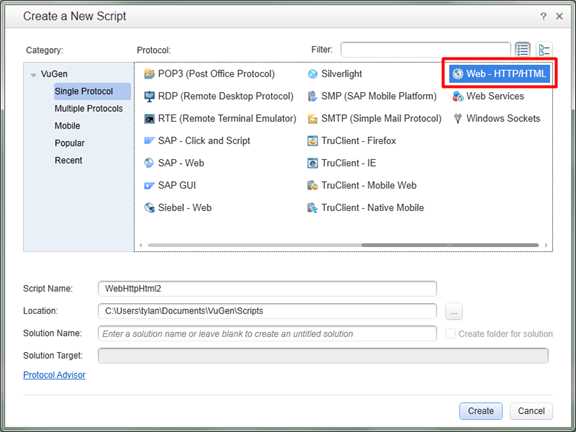The height and width of the screenshot is (432, 576).
Task: Close the Create a New Script dialog
Action: coord(559,16)
